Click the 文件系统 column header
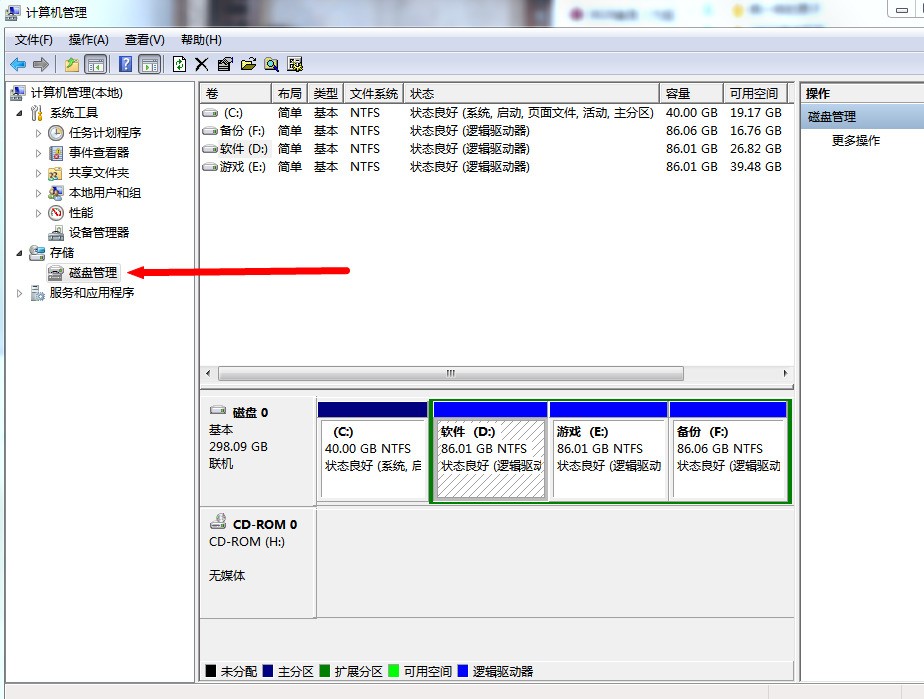 coord(374,94)
